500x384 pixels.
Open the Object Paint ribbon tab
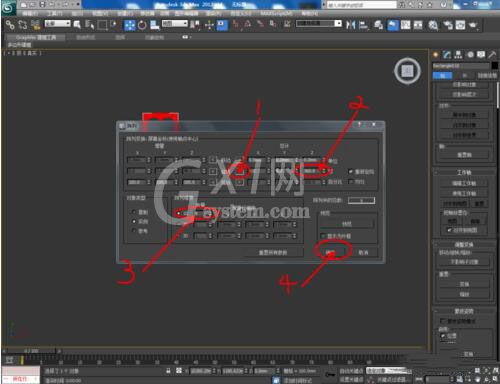[154, 37]
